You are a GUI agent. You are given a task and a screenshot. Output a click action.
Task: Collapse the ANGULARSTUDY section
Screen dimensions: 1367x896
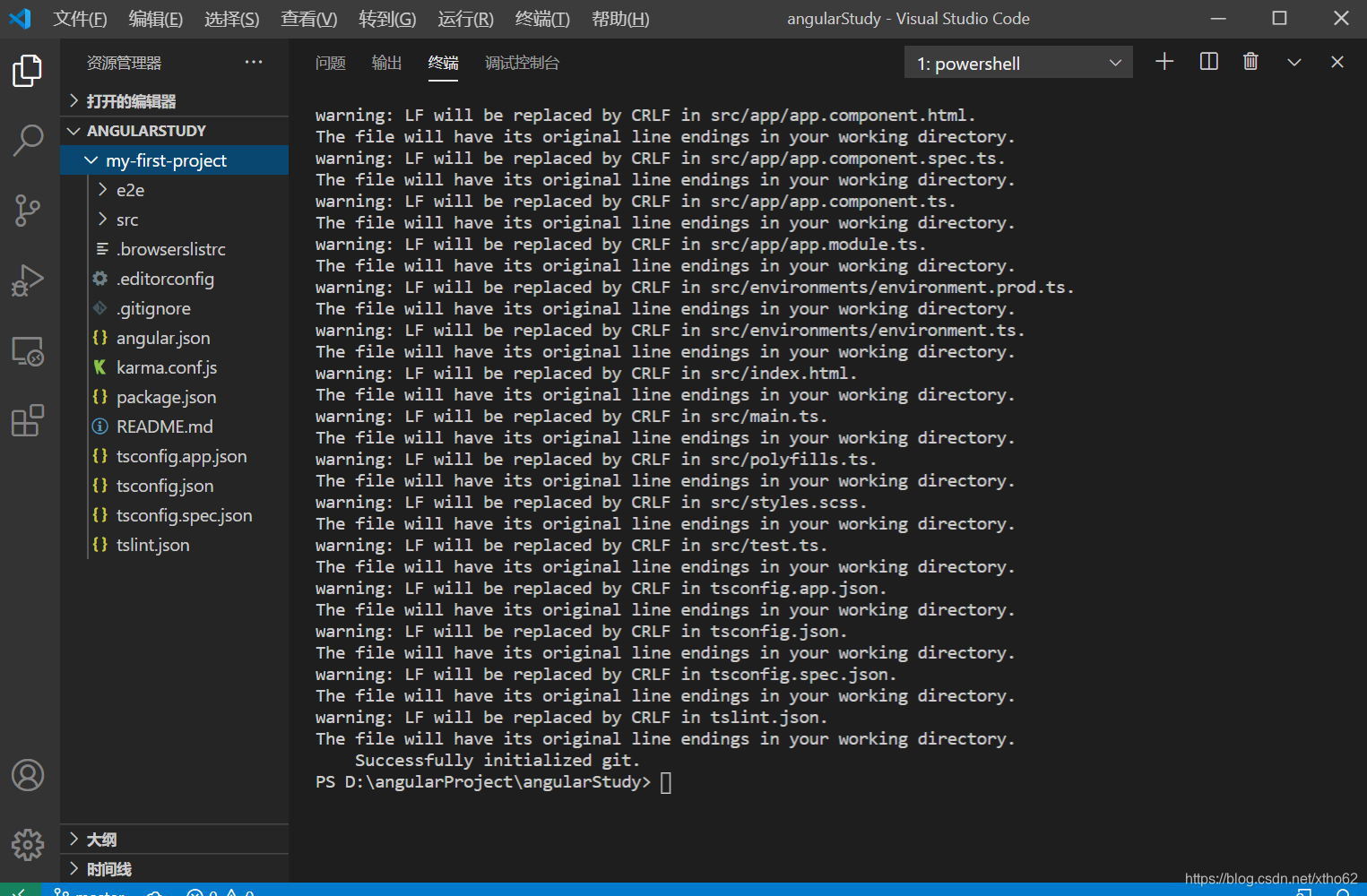174,131
